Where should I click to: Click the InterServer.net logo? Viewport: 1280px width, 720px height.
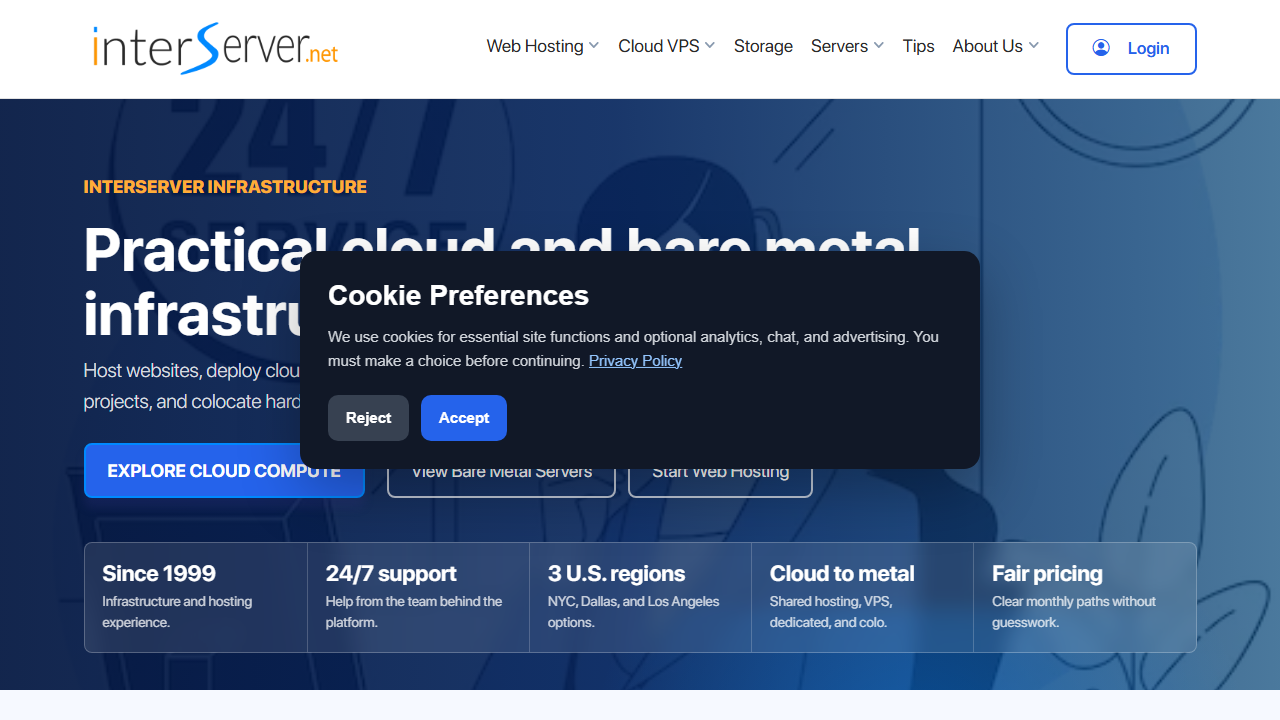click(216, 49)
